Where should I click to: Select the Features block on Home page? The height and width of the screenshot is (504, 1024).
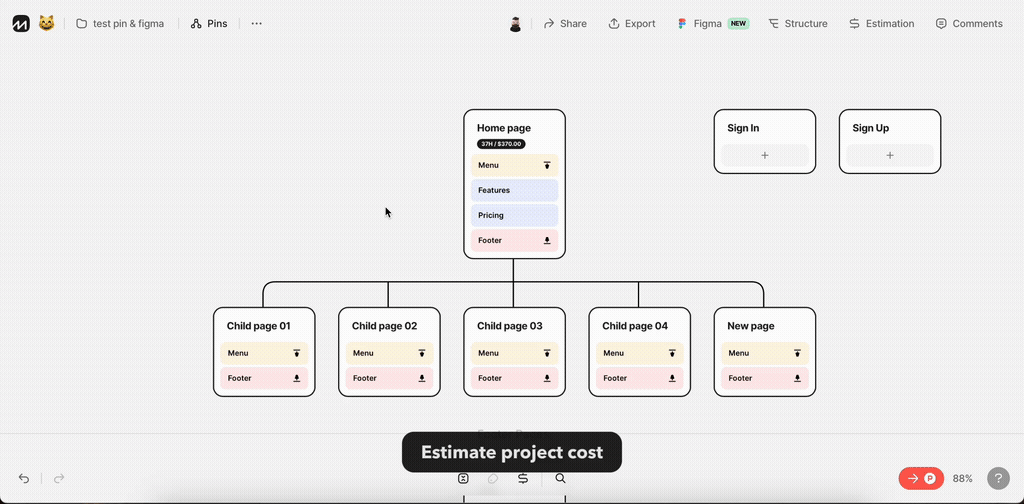tap(515, 190)
